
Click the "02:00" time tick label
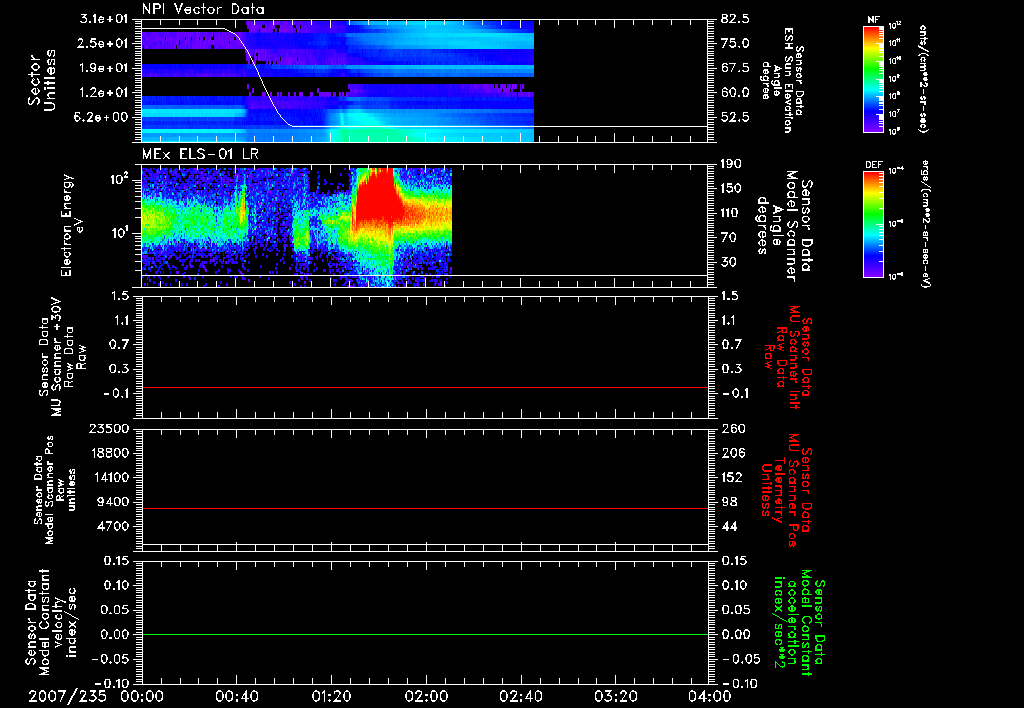coord(426,696)
